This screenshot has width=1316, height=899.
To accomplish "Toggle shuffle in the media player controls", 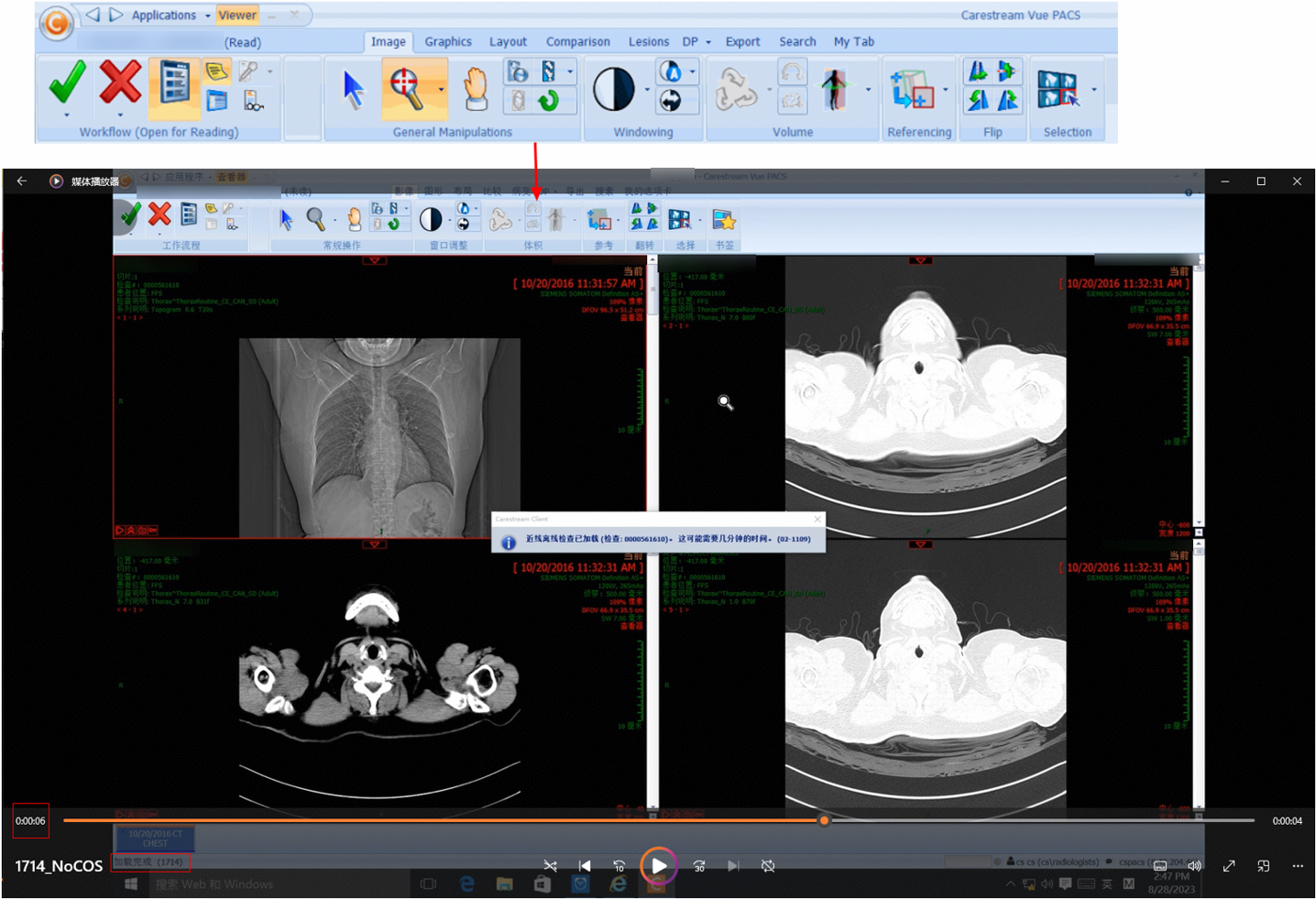I will click(550, 866).
